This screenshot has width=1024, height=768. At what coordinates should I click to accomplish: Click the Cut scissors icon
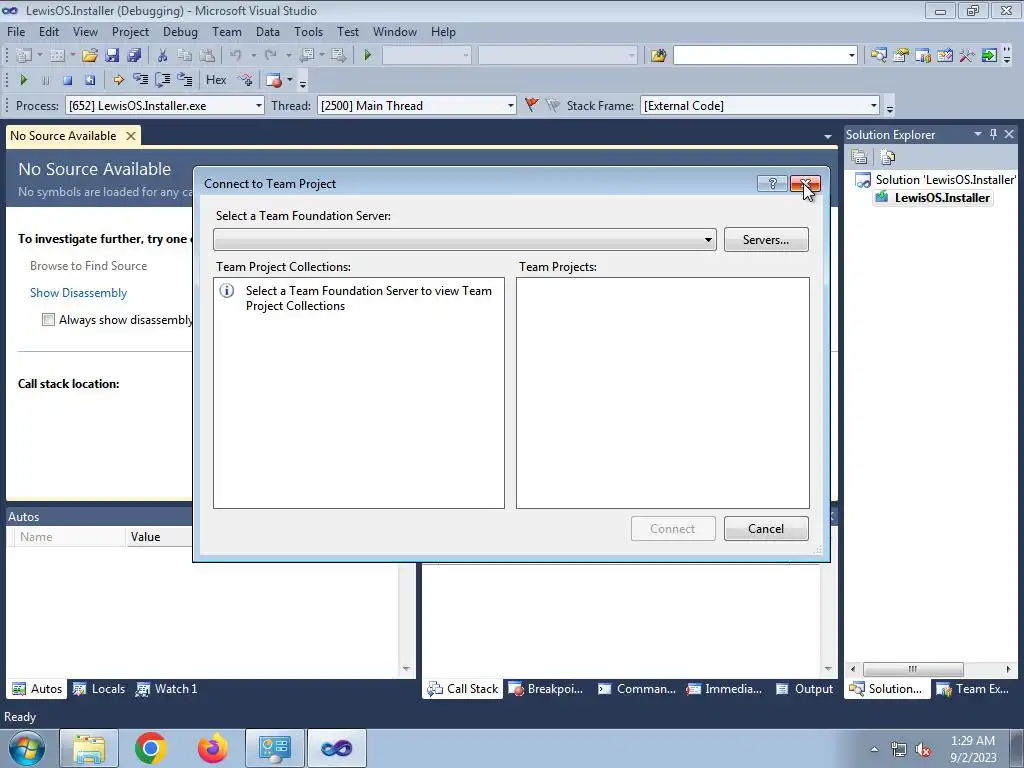163,56
